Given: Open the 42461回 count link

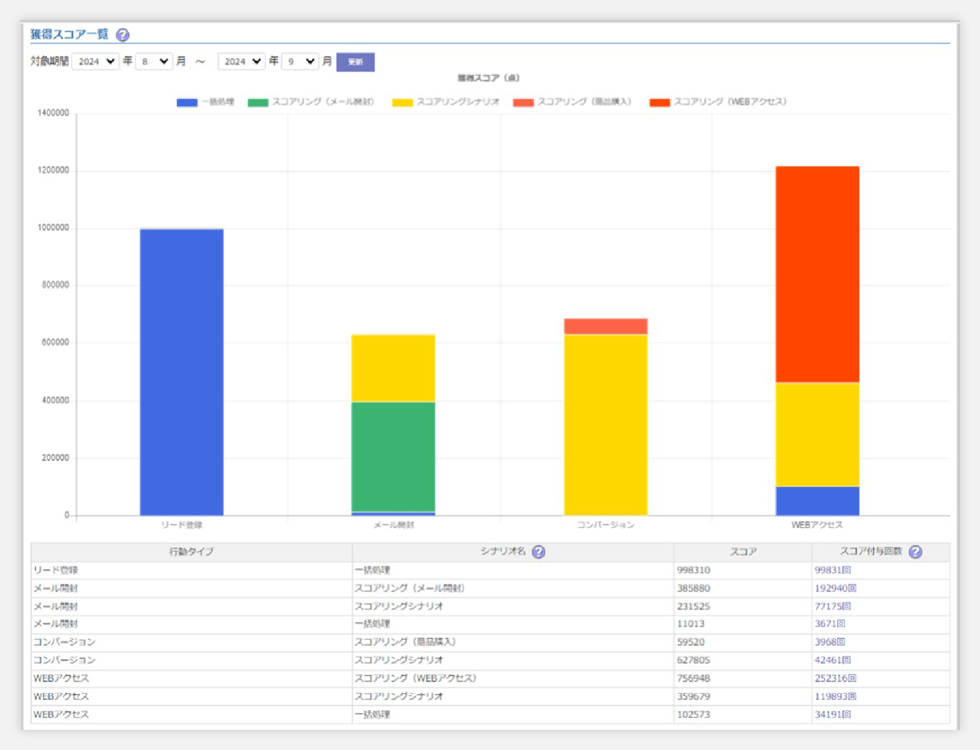Looking at the screenshot, I should (832, 660).
